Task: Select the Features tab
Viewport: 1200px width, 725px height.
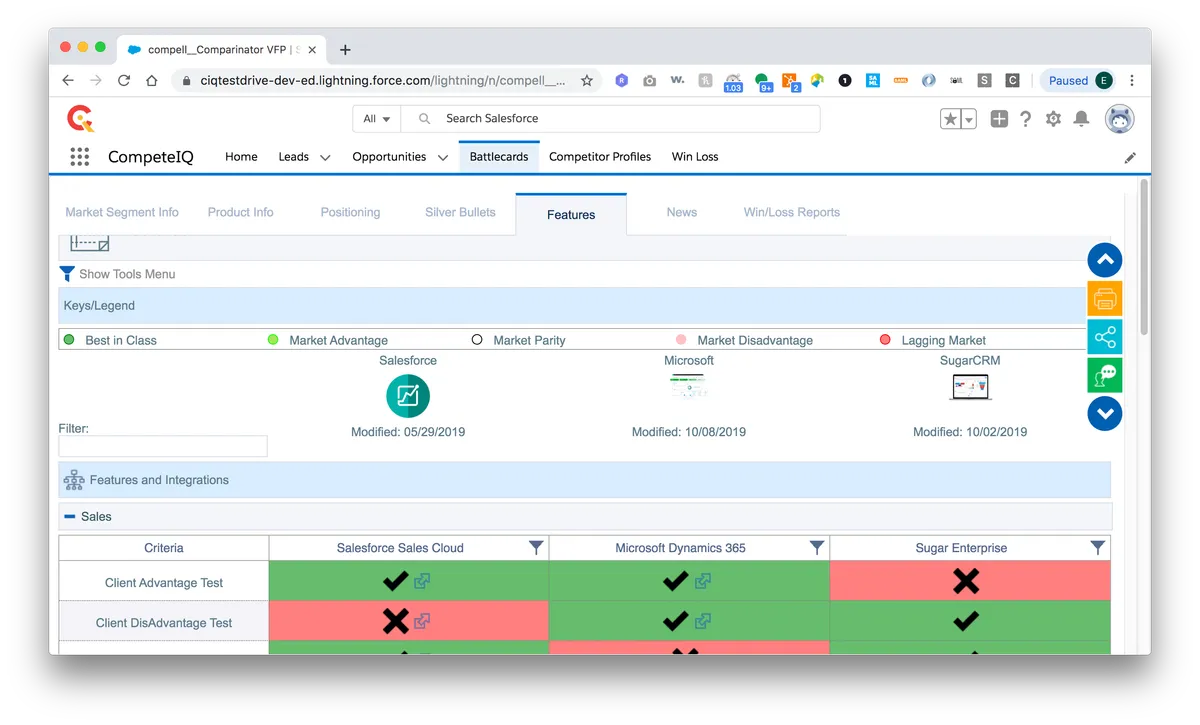Action: click(571, 214)
